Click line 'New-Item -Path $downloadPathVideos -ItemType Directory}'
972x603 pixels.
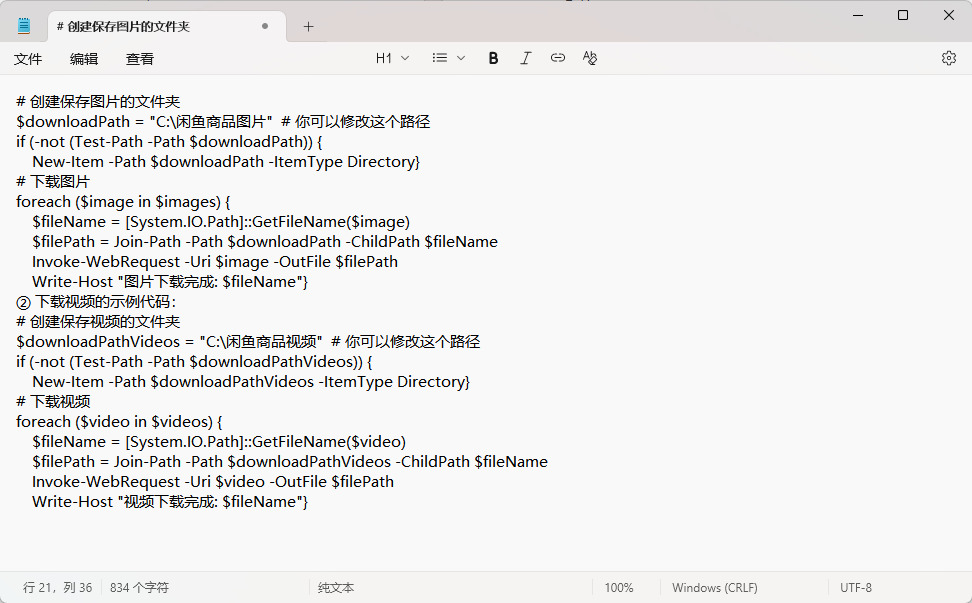pyautogui.click(x=251, y=382)
